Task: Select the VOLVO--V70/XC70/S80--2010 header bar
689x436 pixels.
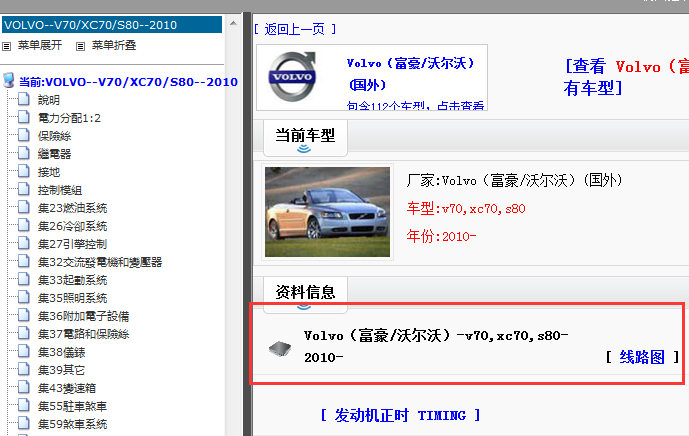Action: tap(112, 25)
